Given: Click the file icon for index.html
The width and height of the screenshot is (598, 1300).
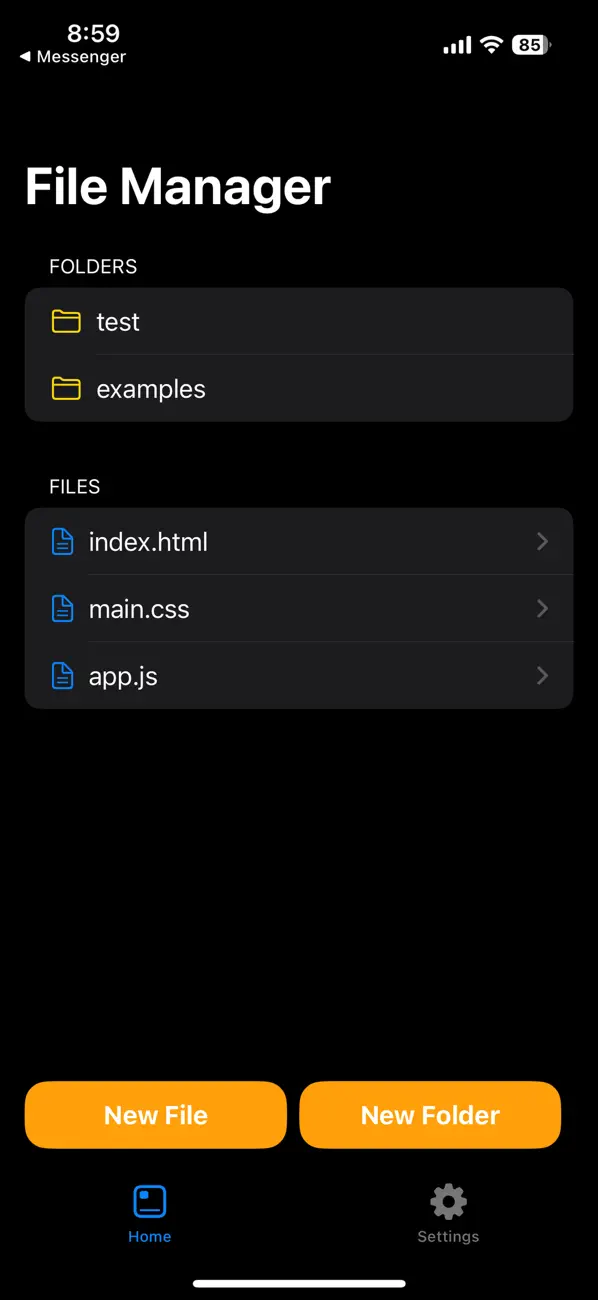Looking at the screenshot, I should pos(62,541).
